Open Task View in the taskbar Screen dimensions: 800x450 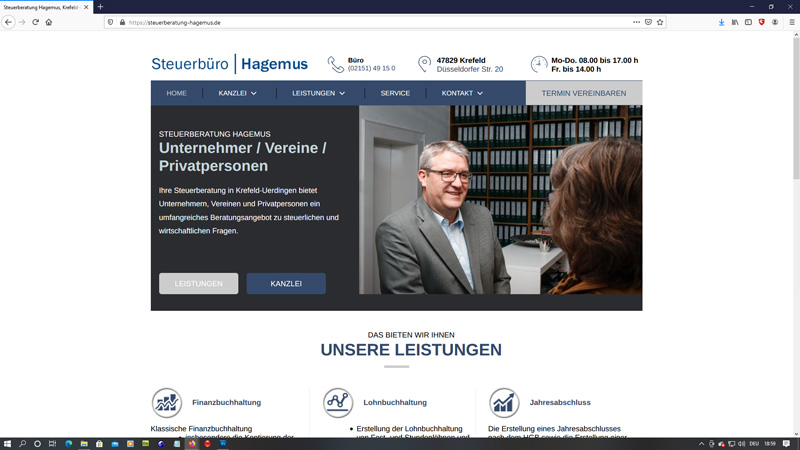tap(52, 444)
